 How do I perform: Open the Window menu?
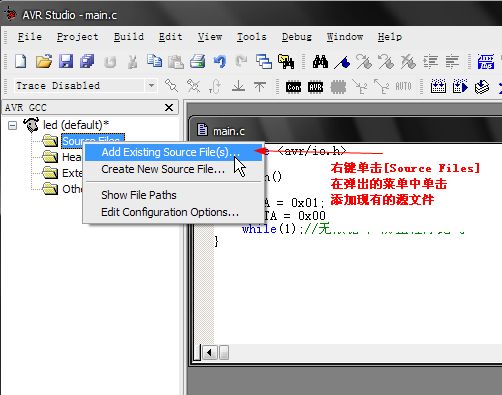345,37
